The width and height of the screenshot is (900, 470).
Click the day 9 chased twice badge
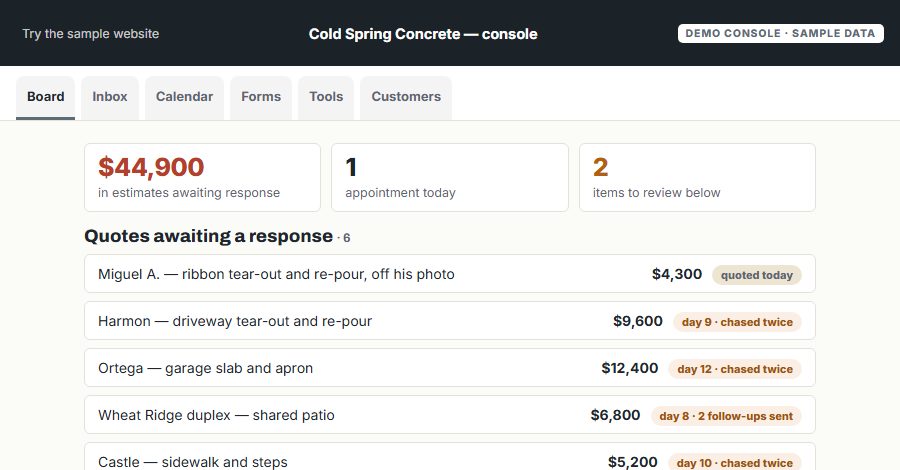click(737, 322)
